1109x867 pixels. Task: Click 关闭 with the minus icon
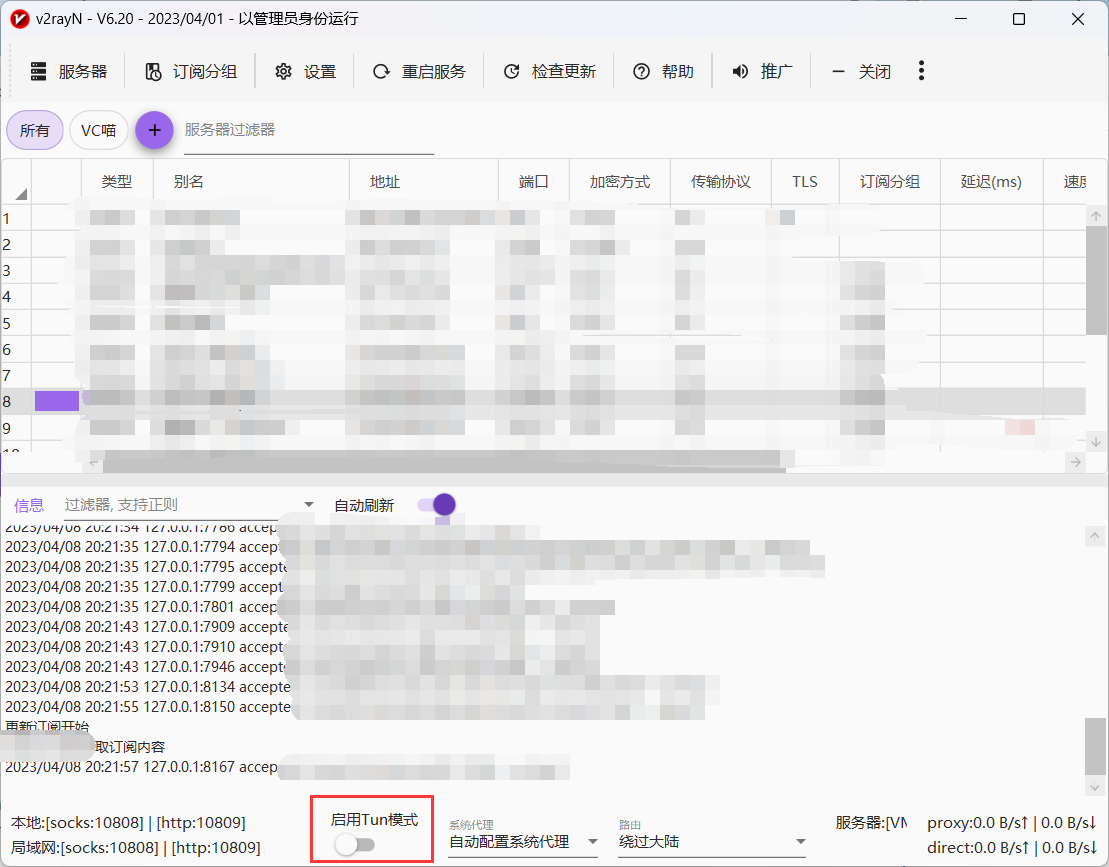point(837,71)
